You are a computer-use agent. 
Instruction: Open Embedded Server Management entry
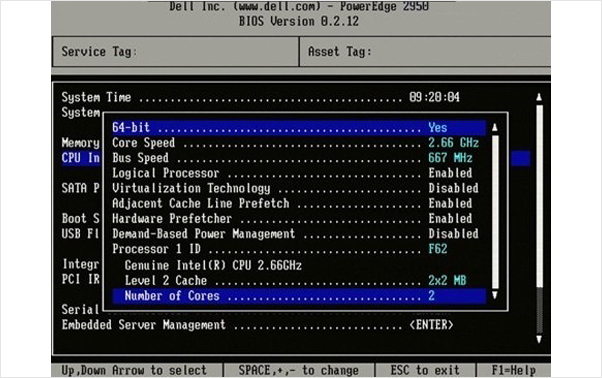pos(257,325)
